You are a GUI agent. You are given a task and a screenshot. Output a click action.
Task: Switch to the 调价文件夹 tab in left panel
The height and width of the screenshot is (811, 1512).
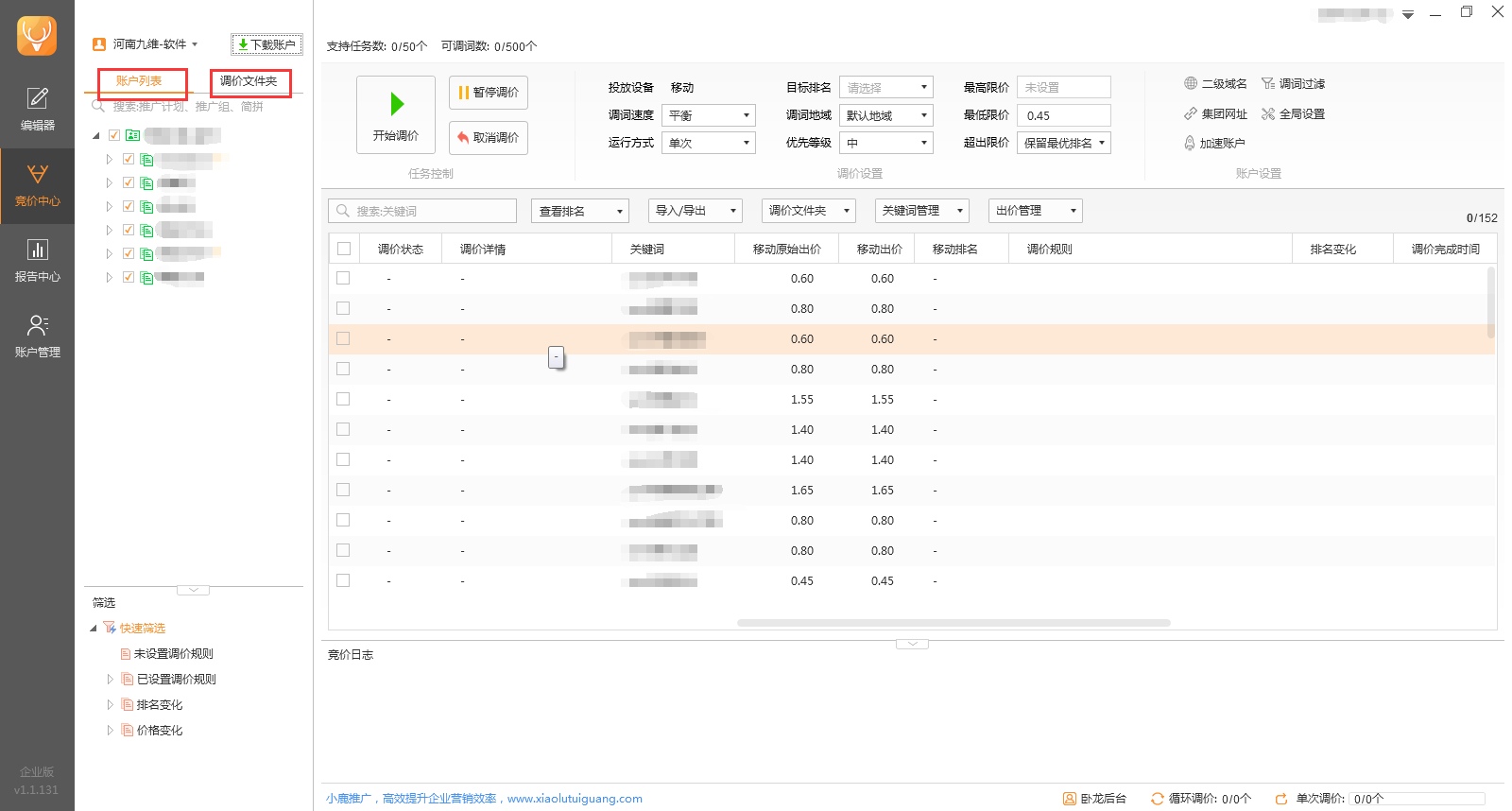pos(249,81)
